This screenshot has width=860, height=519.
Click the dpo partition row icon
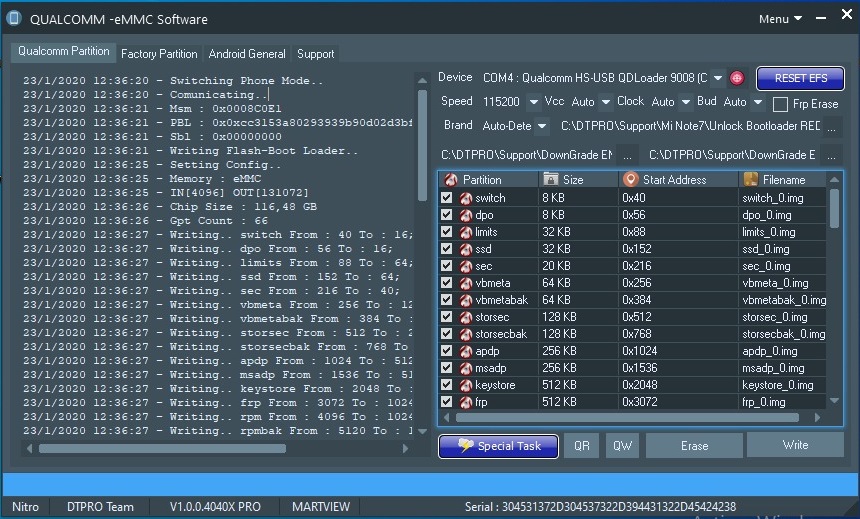click(x=466, y=215)
